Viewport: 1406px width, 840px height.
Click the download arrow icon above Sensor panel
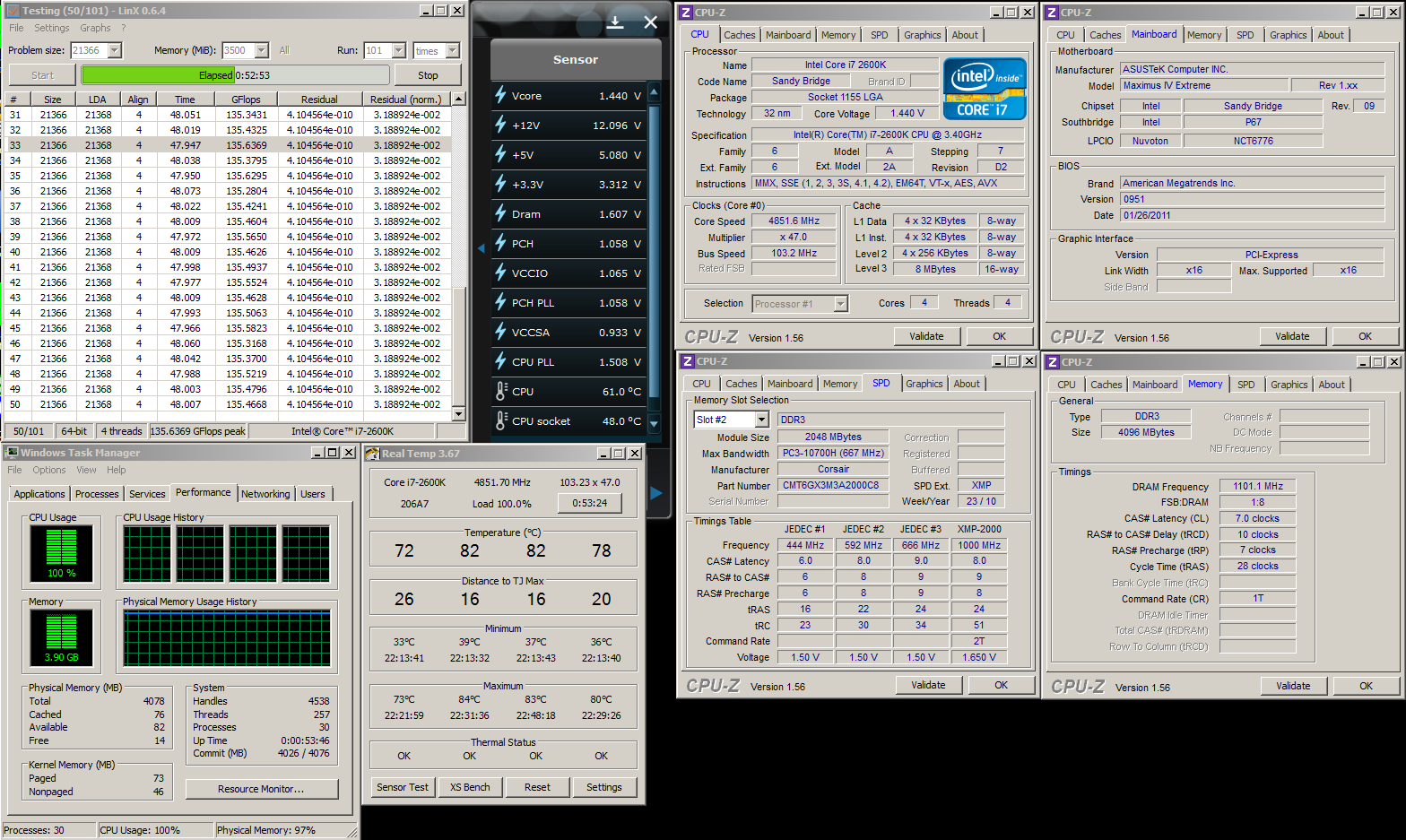(x=615, y=22)
